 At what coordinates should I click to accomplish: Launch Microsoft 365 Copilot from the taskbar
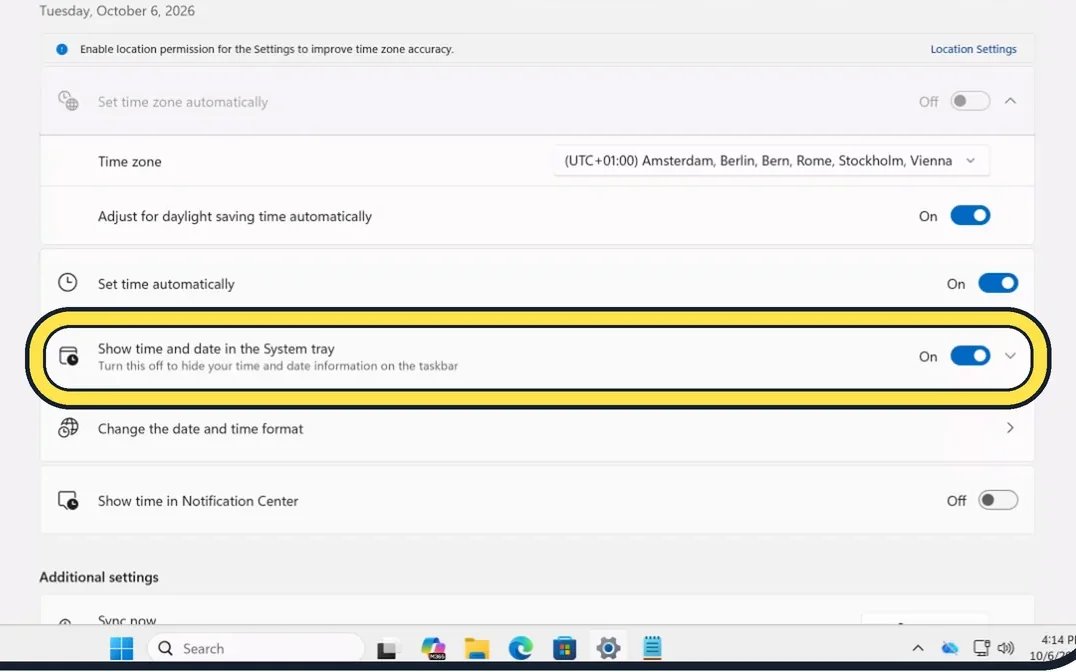[433, 648]
